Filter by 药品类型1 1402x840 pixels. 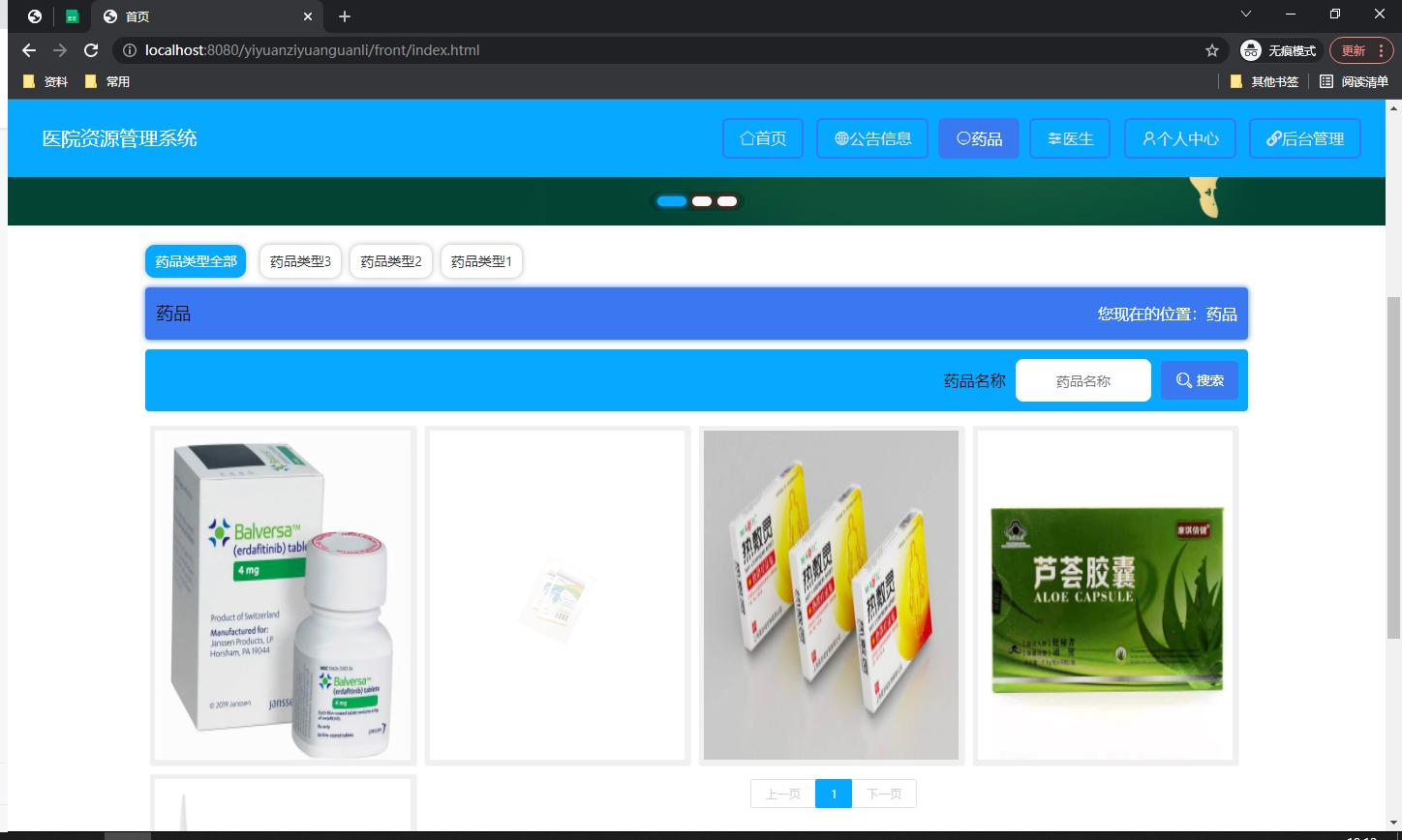pyautogui.click(x=482, y=261)
